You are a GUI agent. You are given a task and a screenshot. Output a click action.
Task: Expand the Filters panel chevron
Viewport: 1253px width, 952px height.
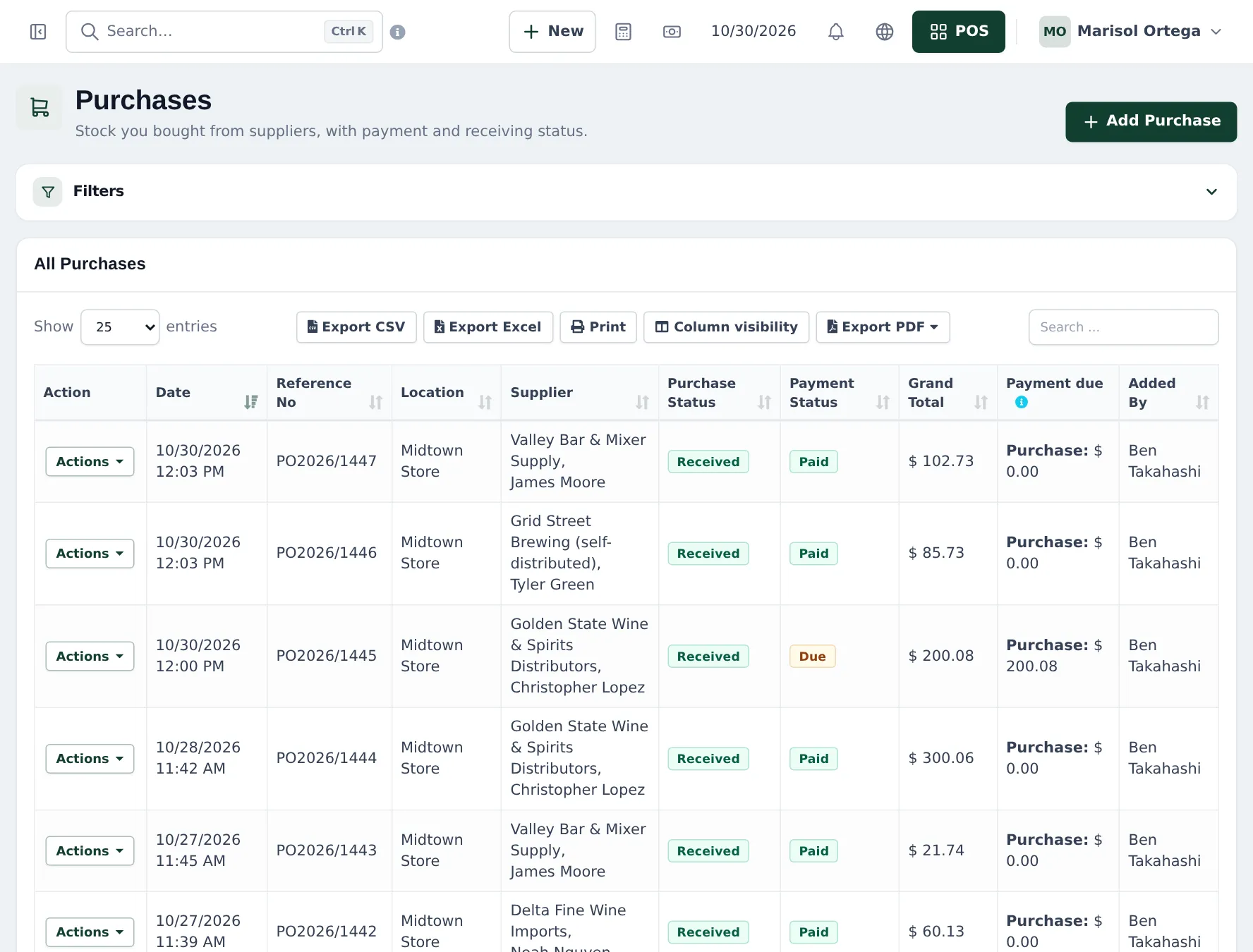pyautogui.click(x=1211, y=192)
